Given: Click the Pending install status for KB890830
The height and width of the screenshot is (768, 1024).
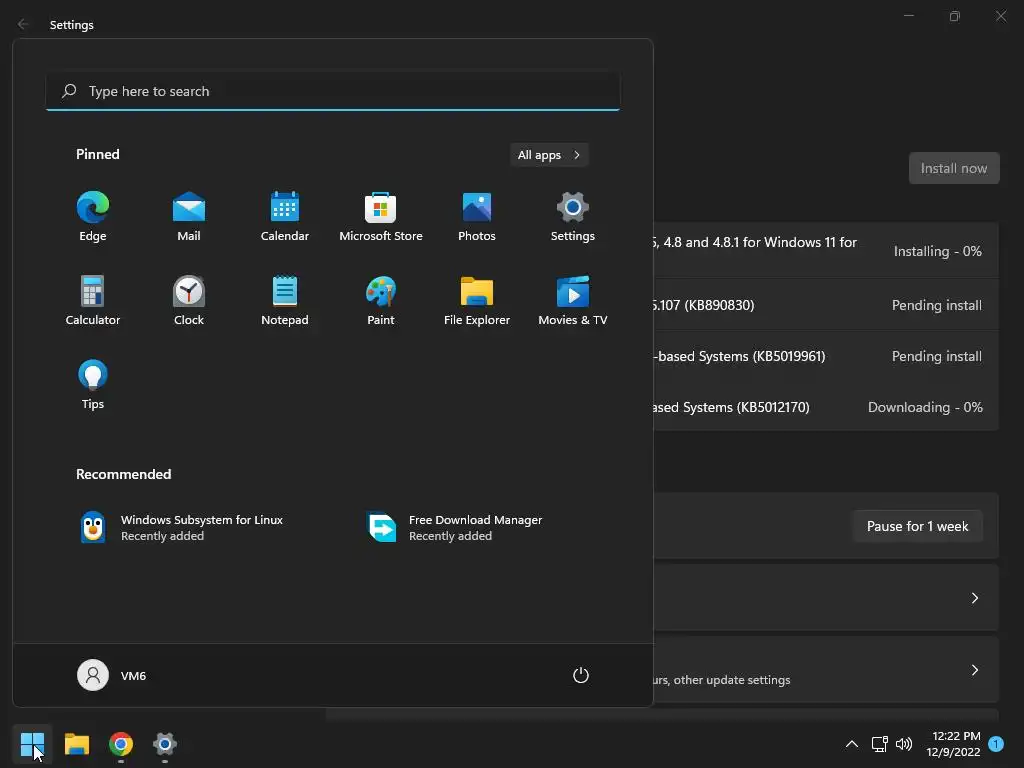Looking at the screenshot, I should (x=936, y=305).
